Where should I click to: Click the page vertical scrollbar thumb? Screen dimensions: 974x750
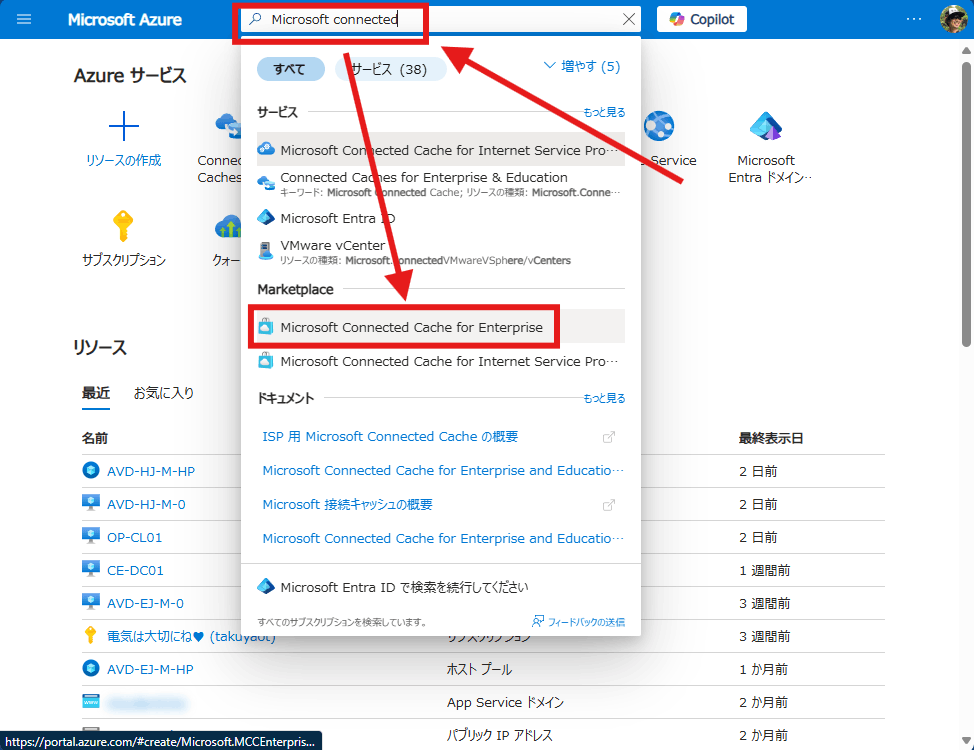click(x=966, y=204)
